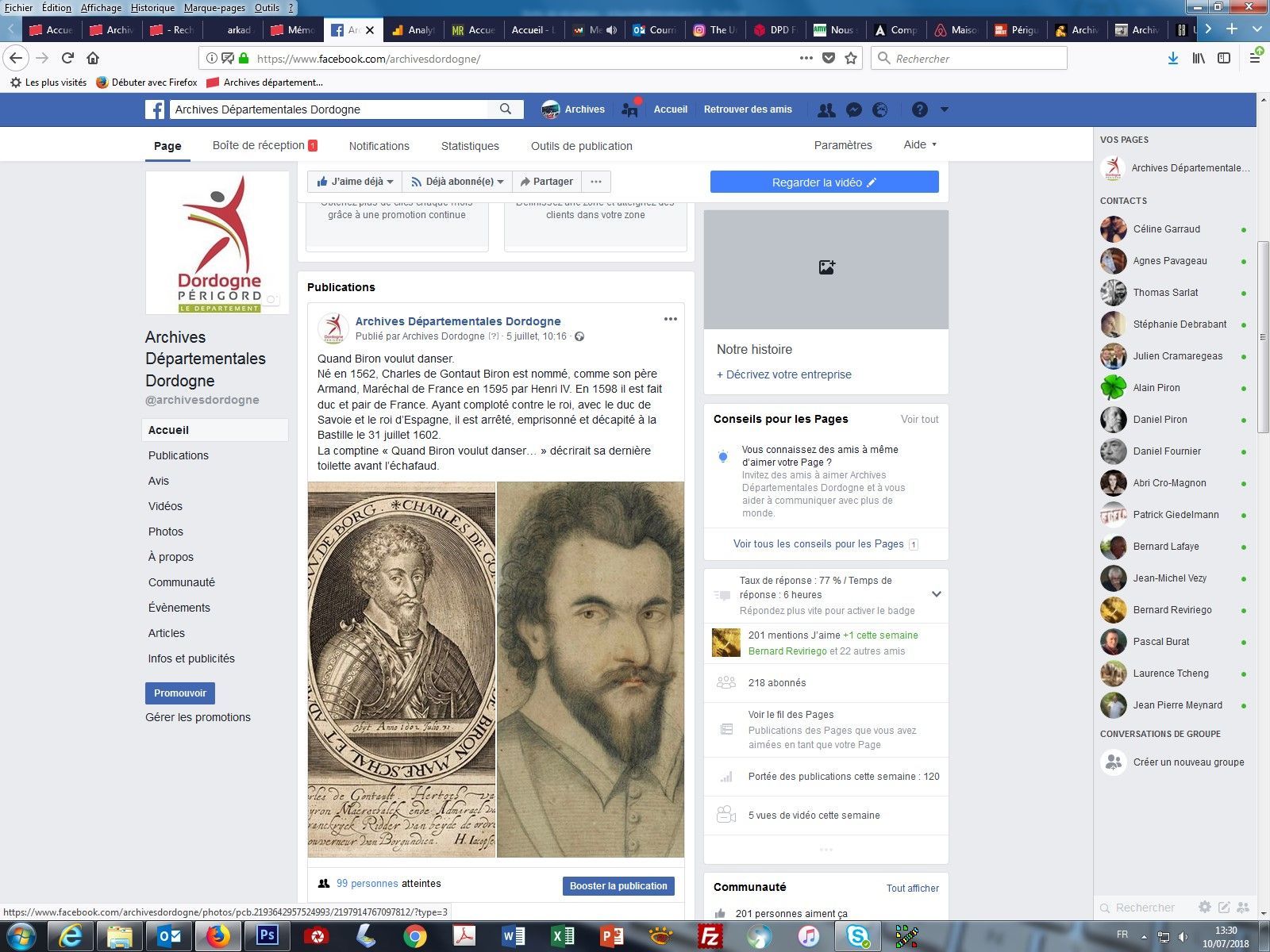Screen dimensions: 1270x952
Task: Switch to the Statistiques tab
Action: [x=470, y=146]
